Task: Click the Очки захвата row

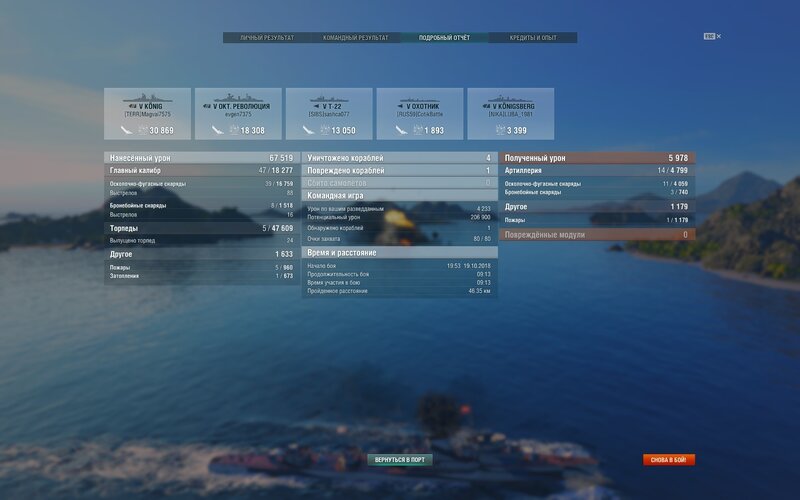Action: (x=399, y=239)
